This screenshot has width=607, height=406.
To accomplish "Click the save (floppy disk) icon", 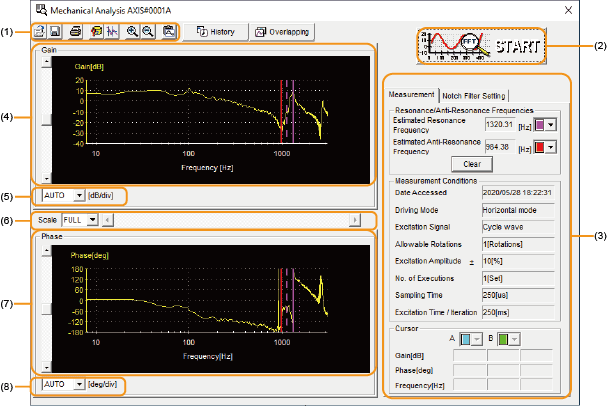I will [56, 32].
